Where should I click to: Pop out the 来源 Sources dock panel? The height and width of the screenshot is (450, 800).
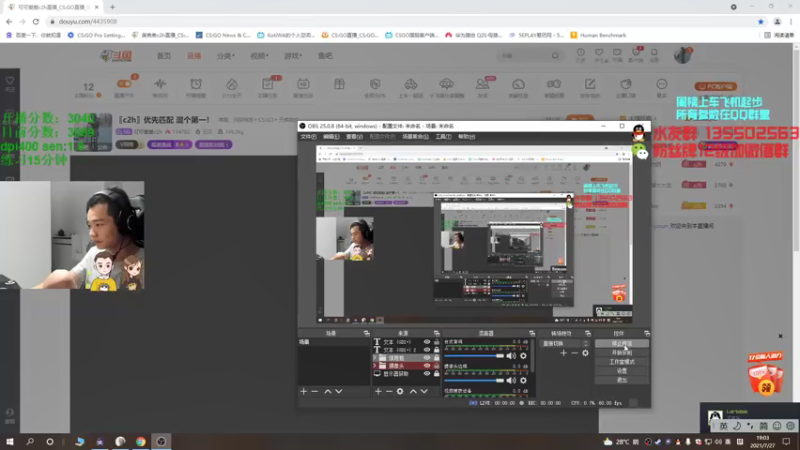(436, 333)
